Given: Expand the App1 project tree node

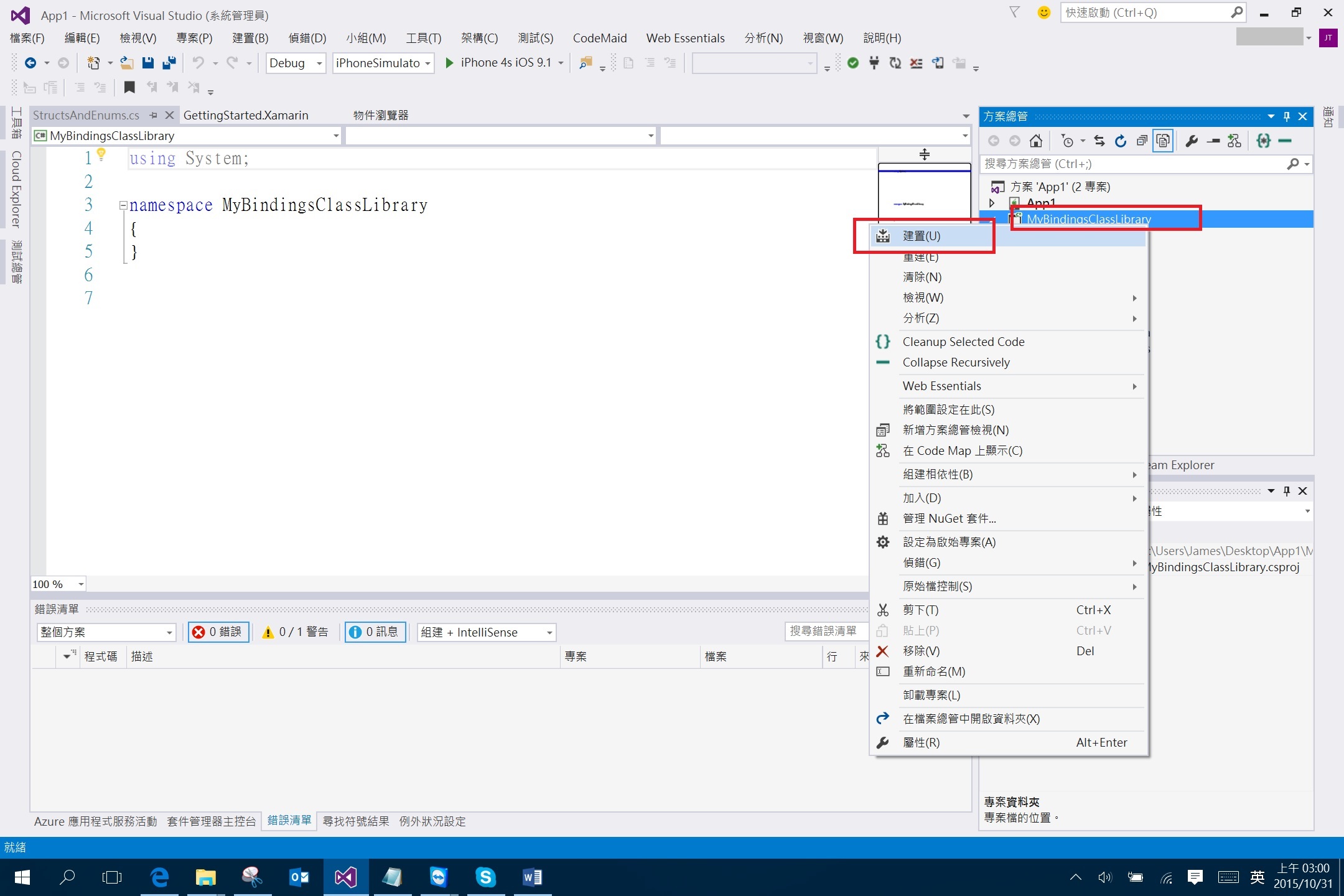Looking at the screenshot, I should pyautogui.click(x=992, y=203).
